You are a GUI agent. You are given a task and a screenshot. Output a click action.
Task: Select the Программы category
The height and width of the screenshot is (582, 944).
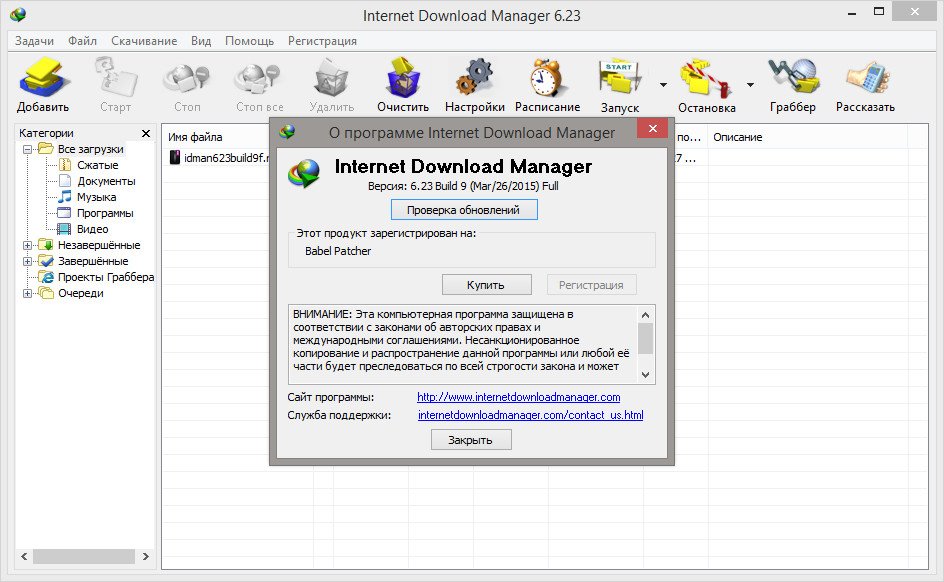click(x=105, y=213)
